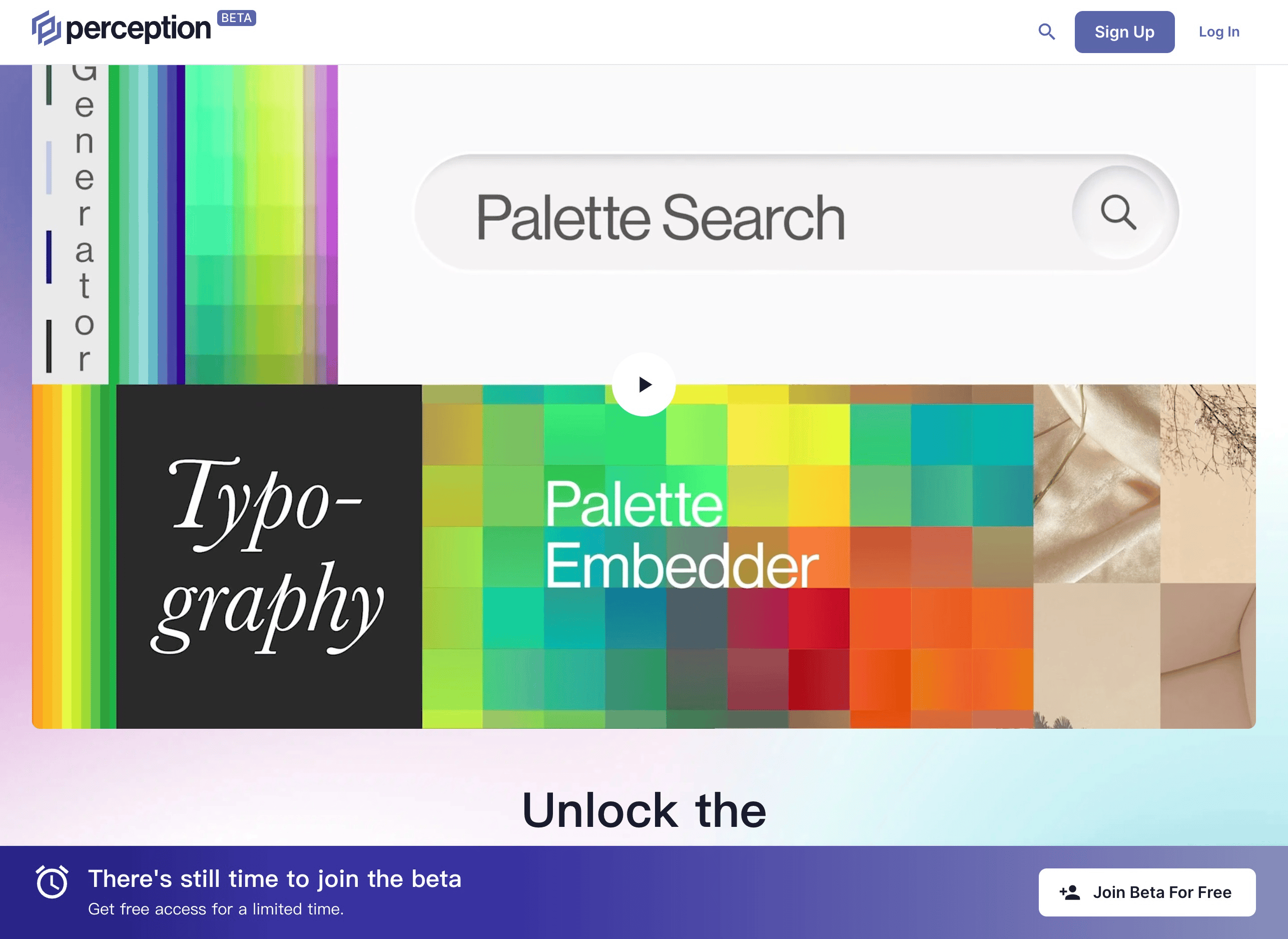1288x939 pixels.
Task: Click the Palette Search magnifier button
Action: (1118, 213)
